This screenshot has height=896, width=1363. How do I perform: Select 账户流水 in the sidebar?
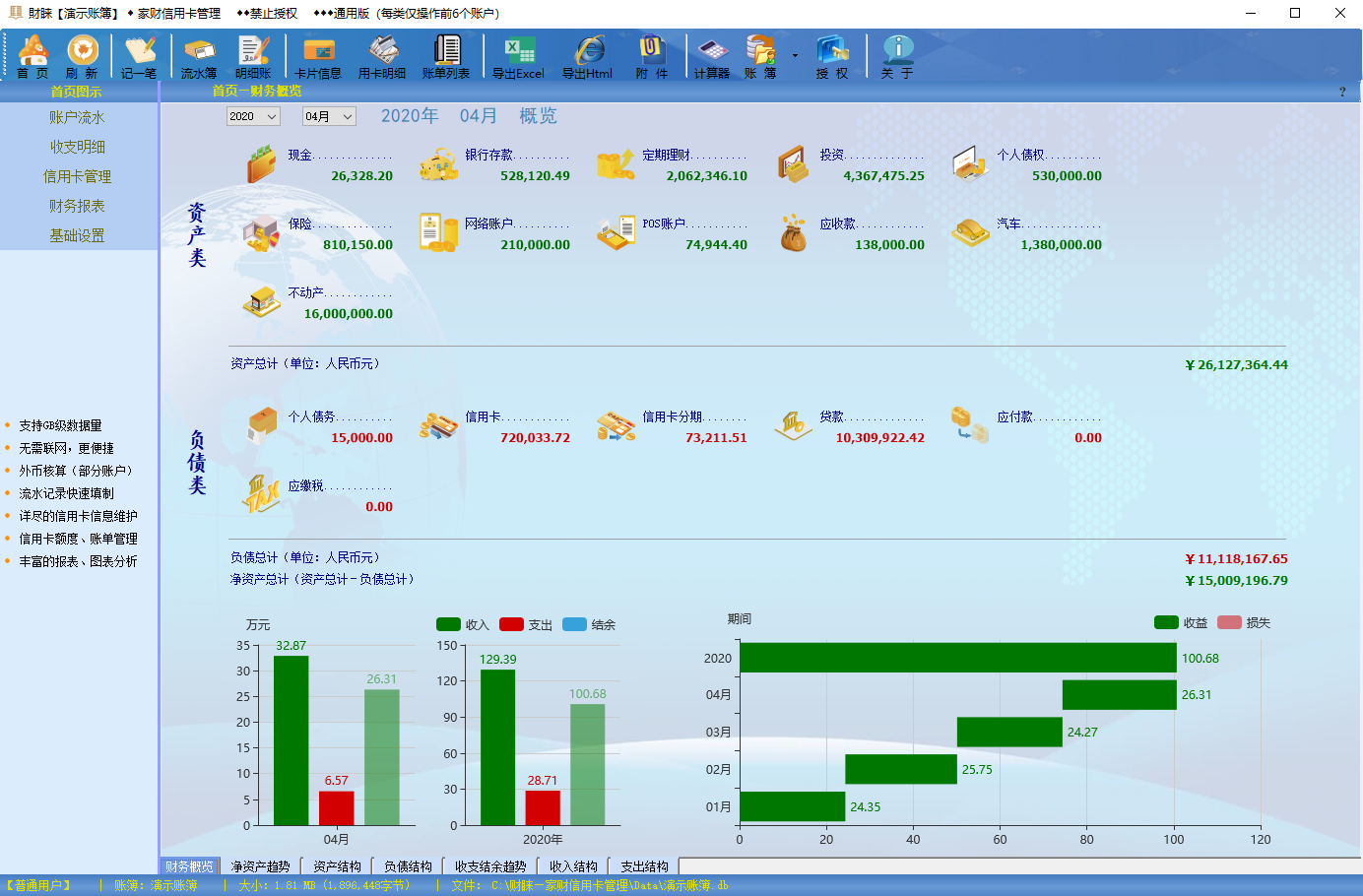78,117
